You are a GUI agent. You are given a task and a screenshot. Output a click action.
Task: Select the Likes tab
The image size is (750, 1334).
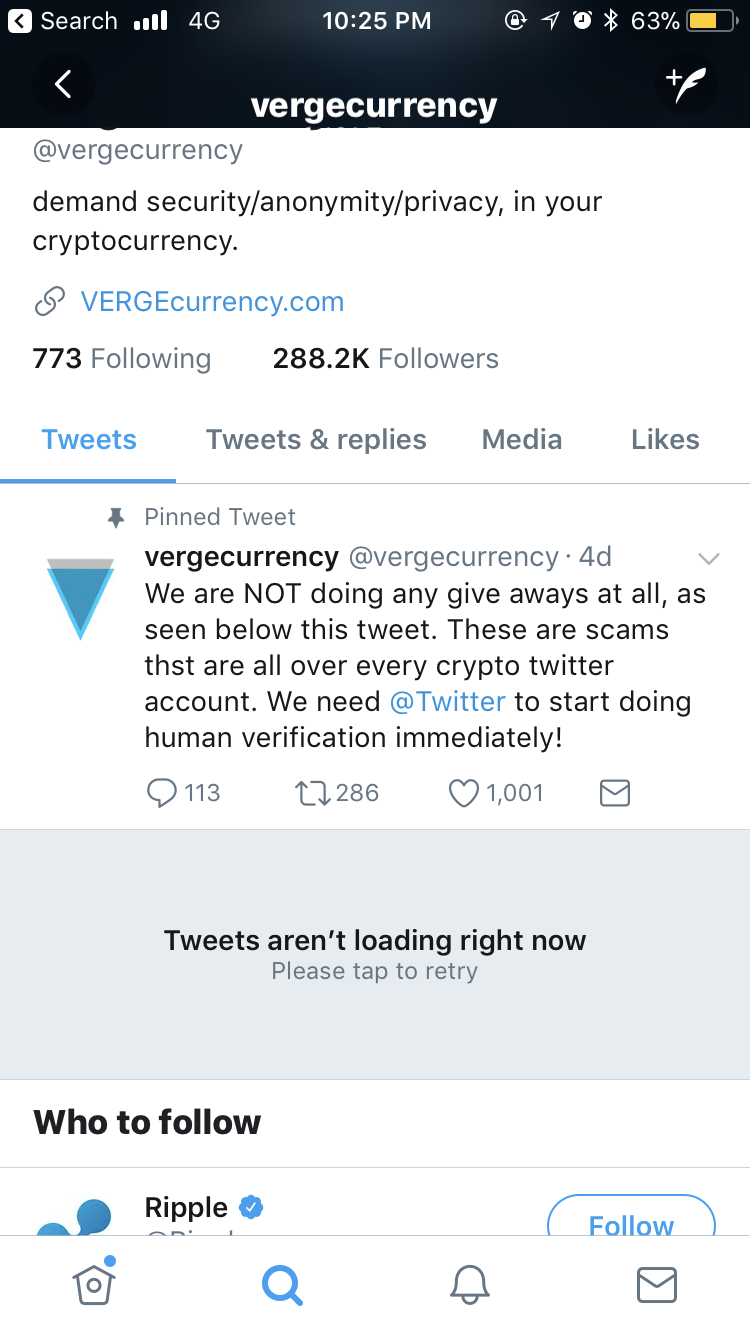665,440
